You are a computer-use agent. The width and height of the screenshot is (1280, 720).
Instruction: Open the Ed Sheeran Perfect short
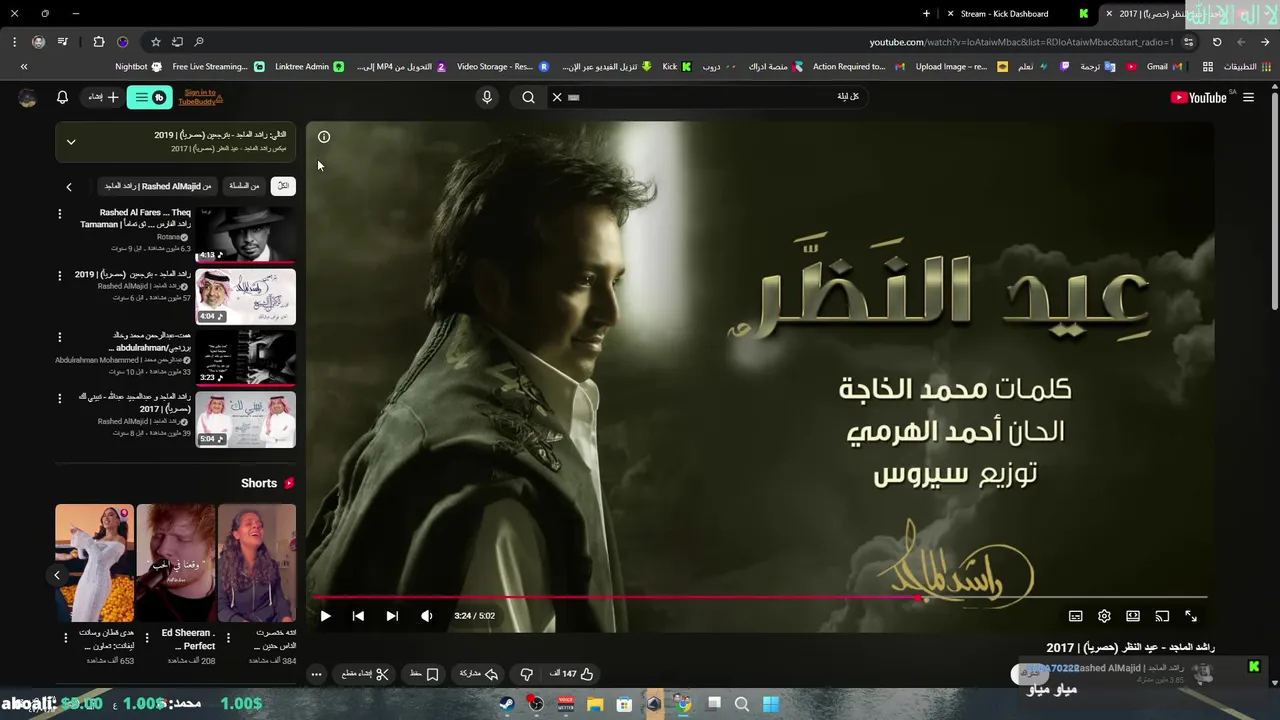click(176, 563)
